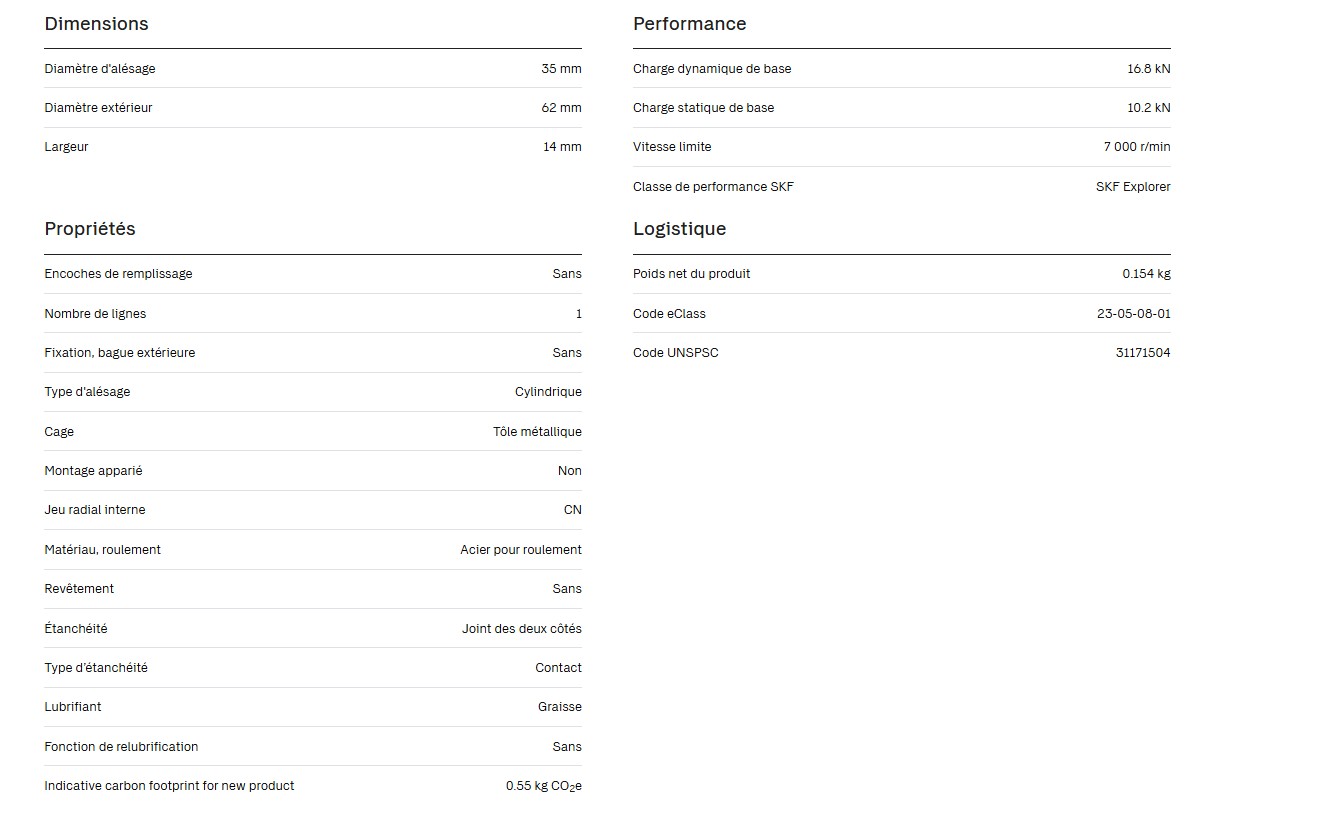
Task: Select the Joint des deux côtés value
Action: point(521,629)
